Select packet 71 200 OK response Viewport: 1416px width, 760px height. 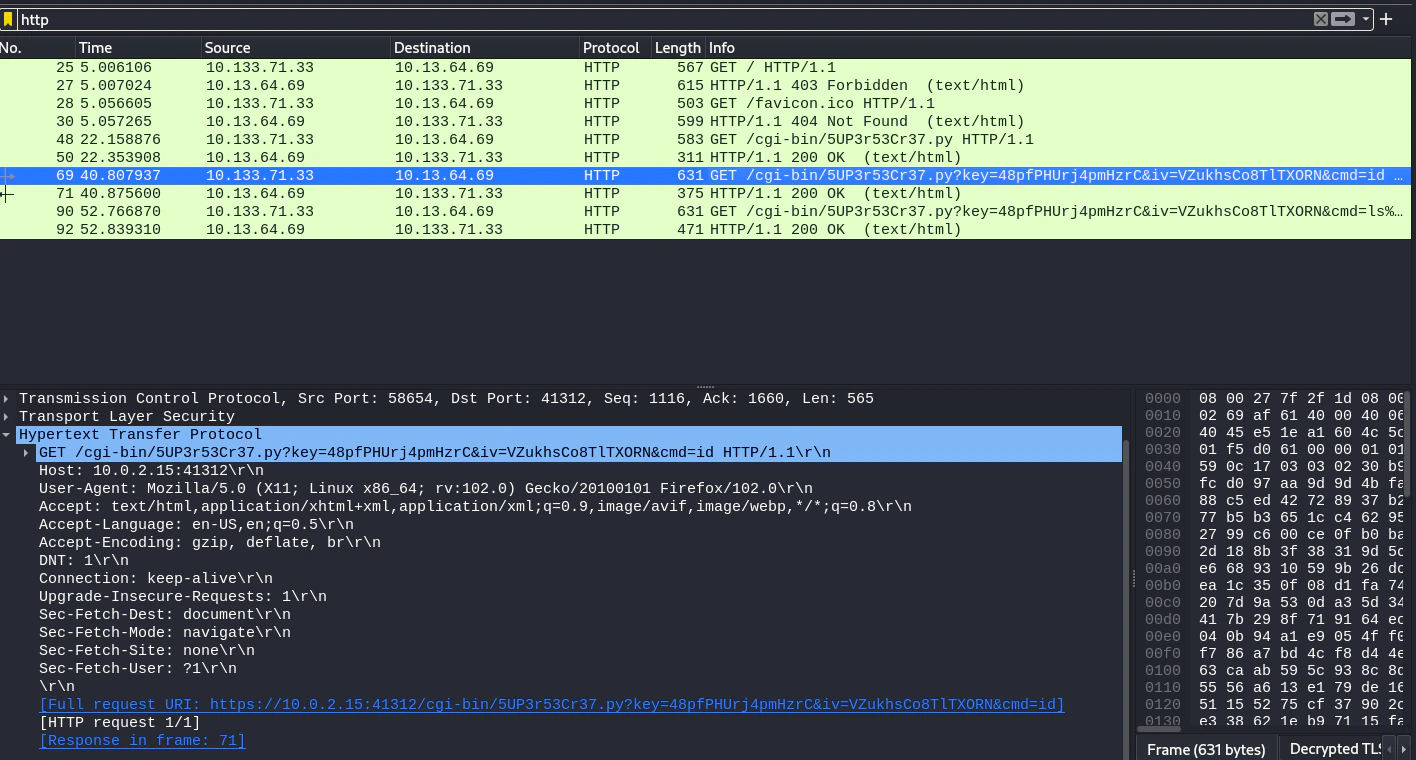coord(705,194)
